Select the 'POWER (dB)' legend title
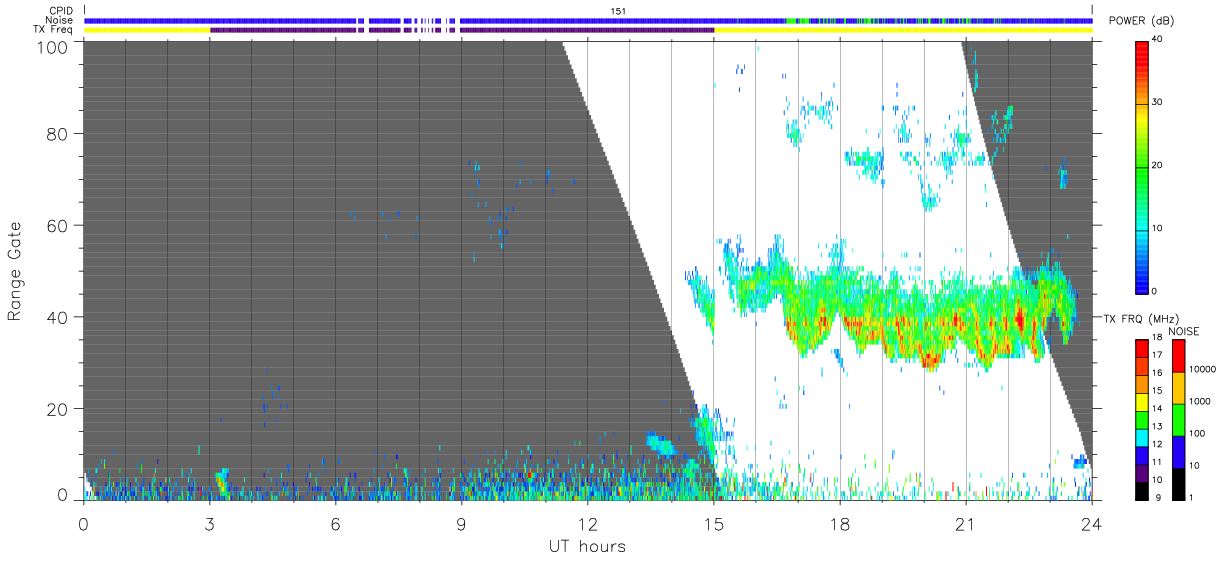The image size is (1228, 567). pos(1141,21)
